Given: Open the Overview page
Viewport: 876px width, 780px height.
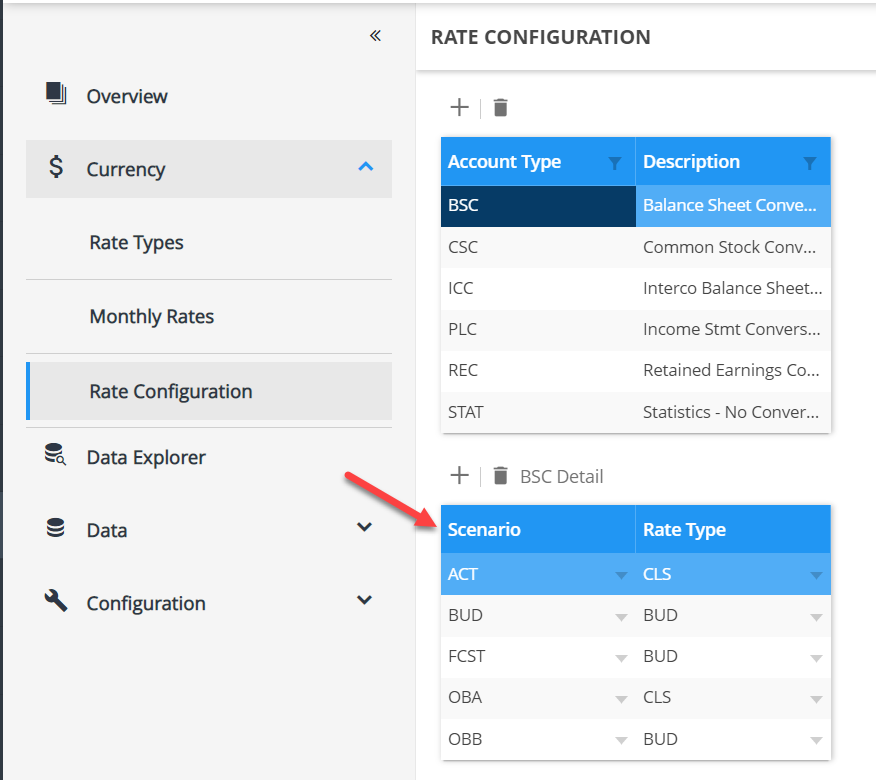Looking at the screenshot, I should (126, 96).
